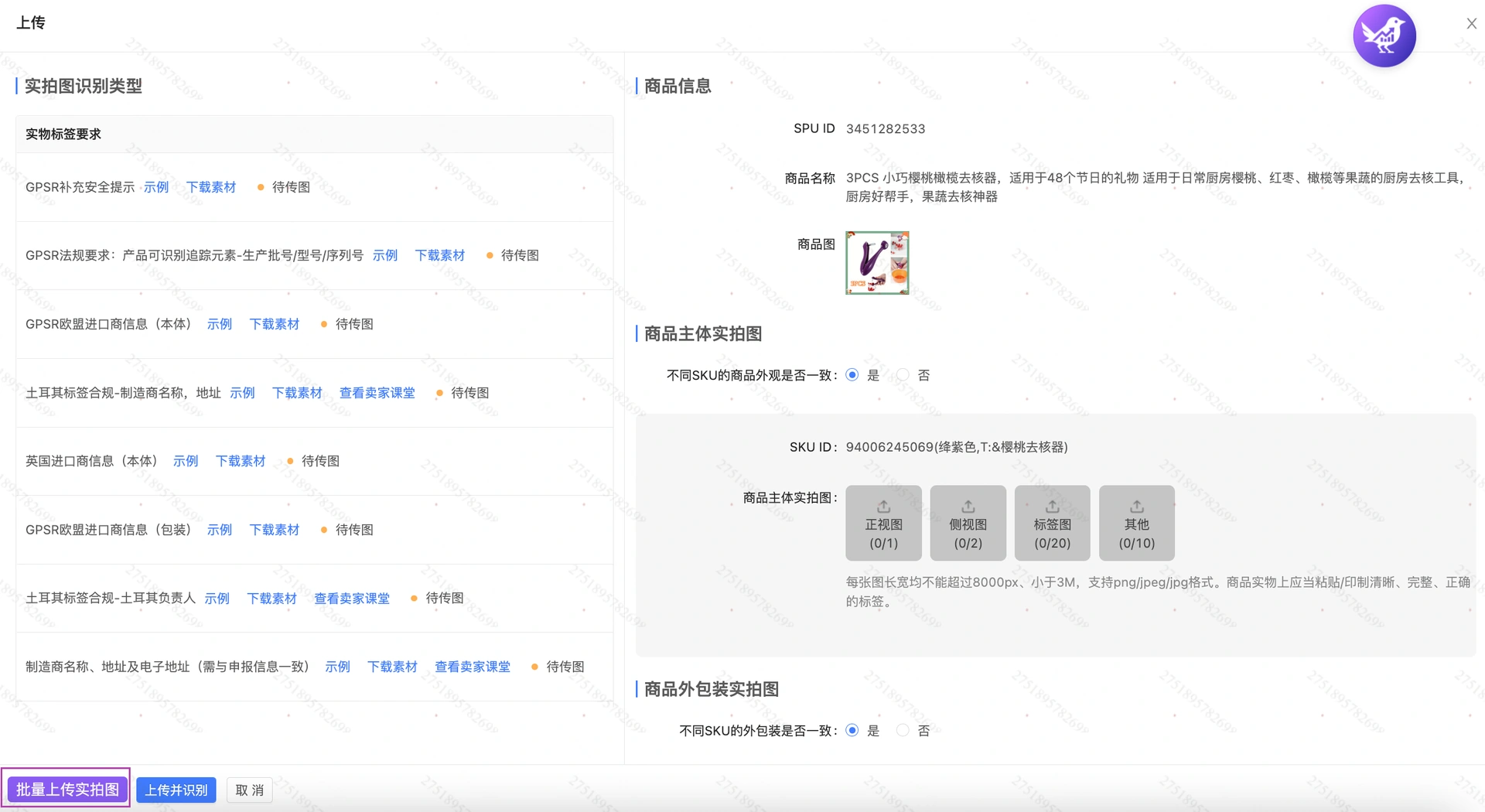Open 查看卖家课堂 for 土耳其负责人 row
This screenshot has width=1485, height=812.
point(352,598)
